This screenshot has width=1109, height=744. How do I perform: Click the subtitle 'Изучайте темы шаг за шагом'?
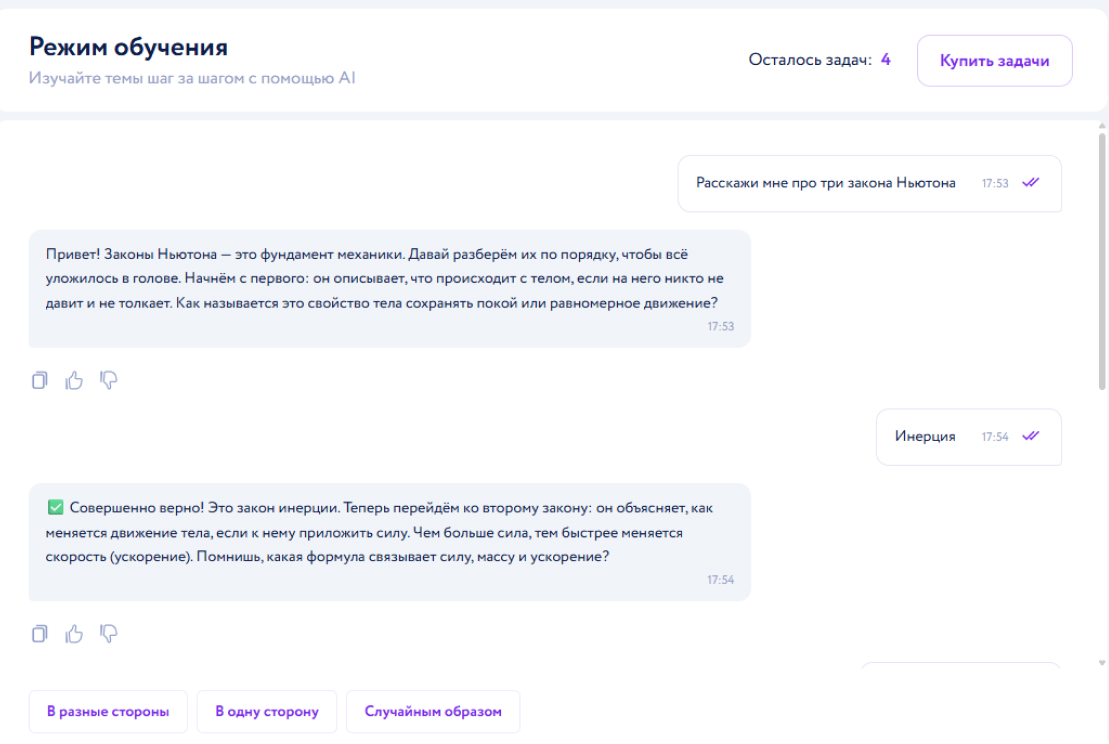(192, 78)
